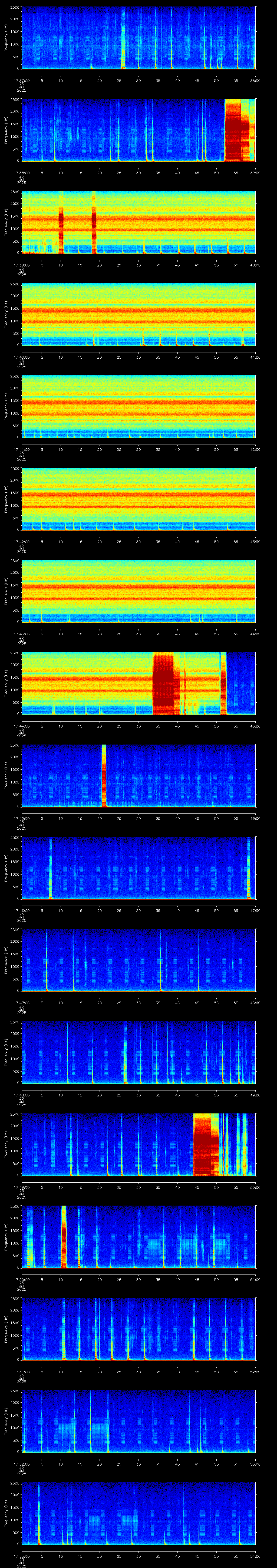The width and height of the screenshot is (277, 1568).
Task: Open the spectrogram panel starting at 17:43:00
Action: click(x=138, y=591)
